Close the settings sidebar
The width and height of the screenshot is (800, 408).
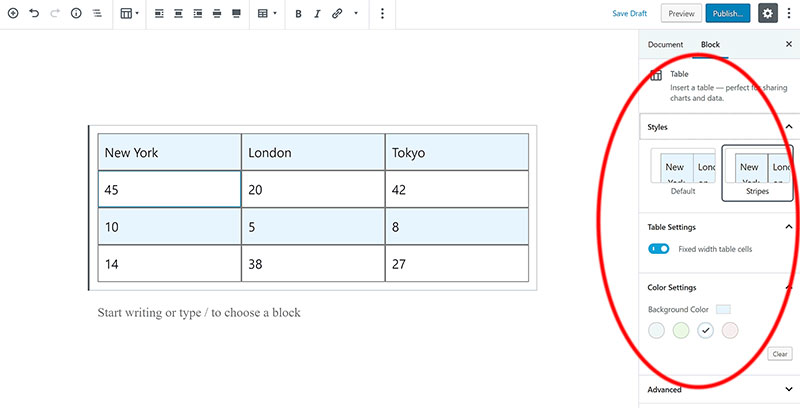click(789, 45)
